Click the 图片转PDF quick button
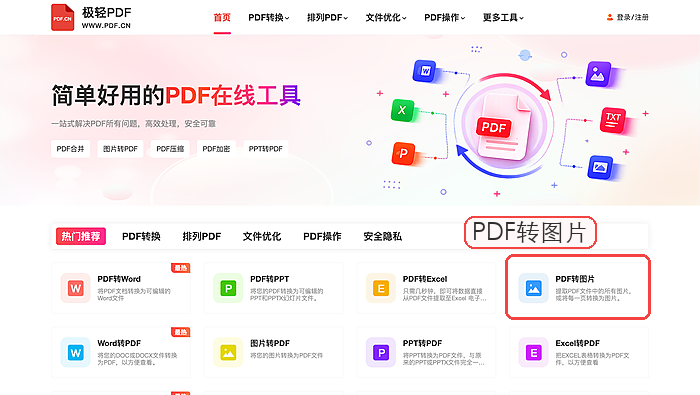 120,149
